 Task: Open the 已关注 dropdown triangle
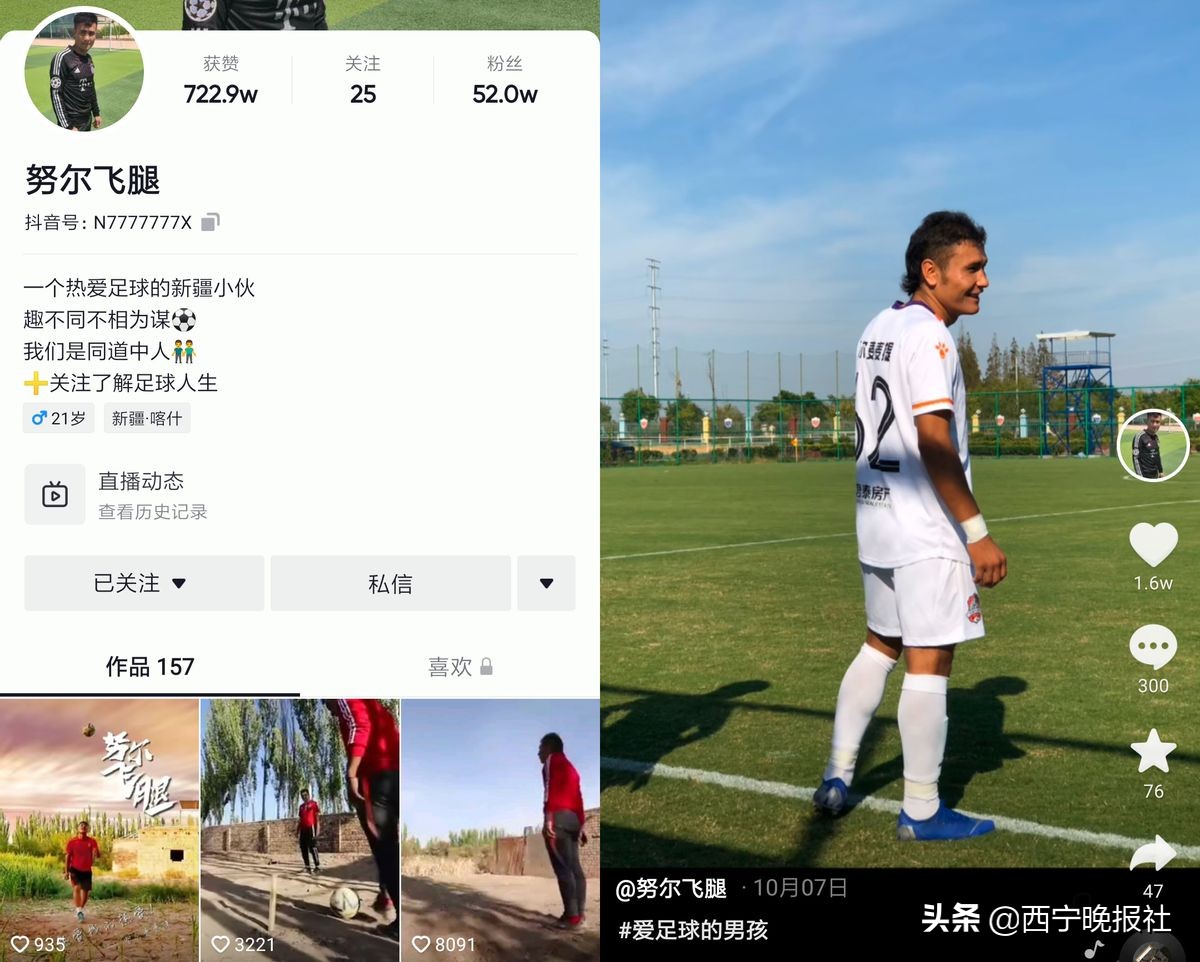[179, 583]
